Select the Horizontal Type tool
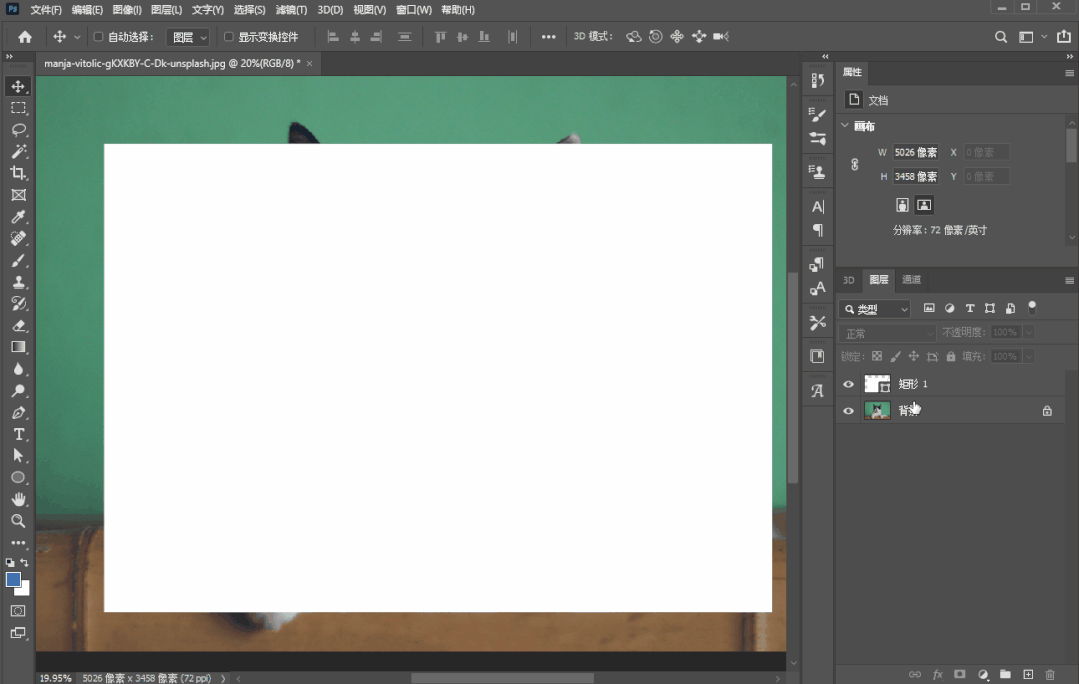The height and width of the screenshot is (684, 1079). pyautogui.click(x=19, y=434)
